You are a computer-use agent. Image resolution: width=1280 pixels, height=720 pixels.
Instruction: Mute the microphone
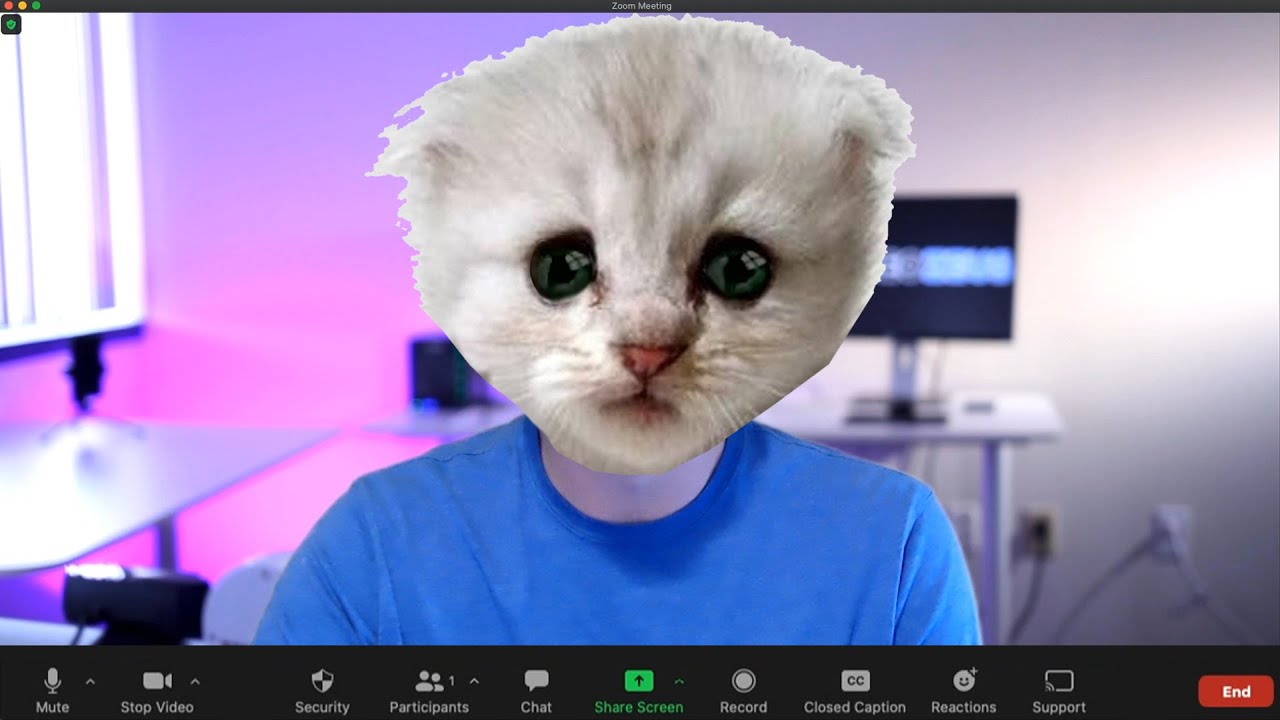tap(52, 691)
